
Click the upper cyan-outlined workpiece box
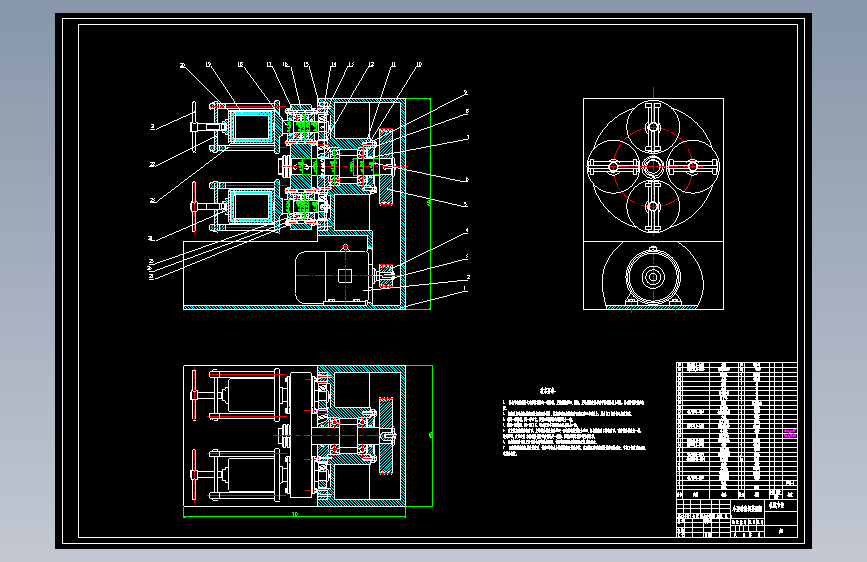click(x=252, y=127)
